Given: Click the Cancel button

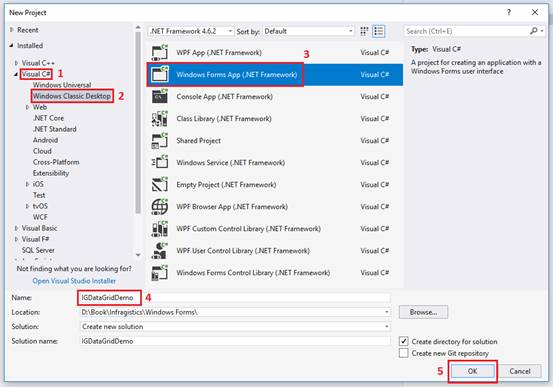Looking at the screenshot, I should [520, 371].
